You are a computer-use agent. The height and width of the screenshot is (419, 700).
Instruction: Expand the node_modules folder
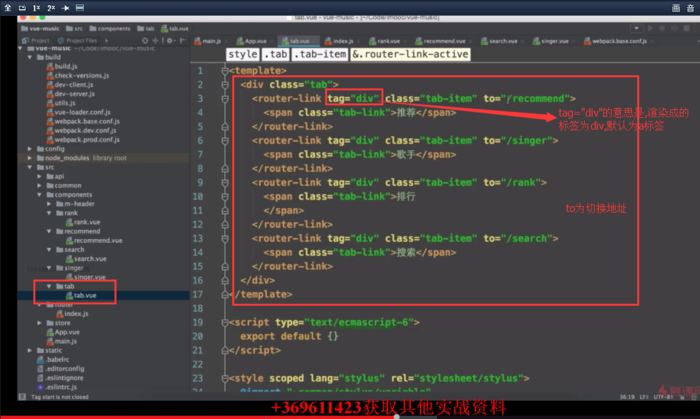30,158
